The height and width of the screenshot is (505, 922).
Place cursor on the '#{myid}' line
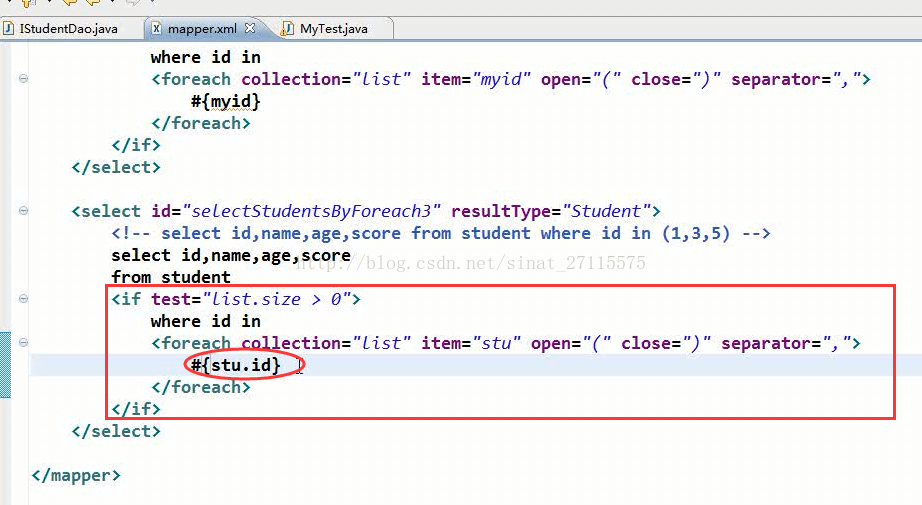(x=225, y=101)
